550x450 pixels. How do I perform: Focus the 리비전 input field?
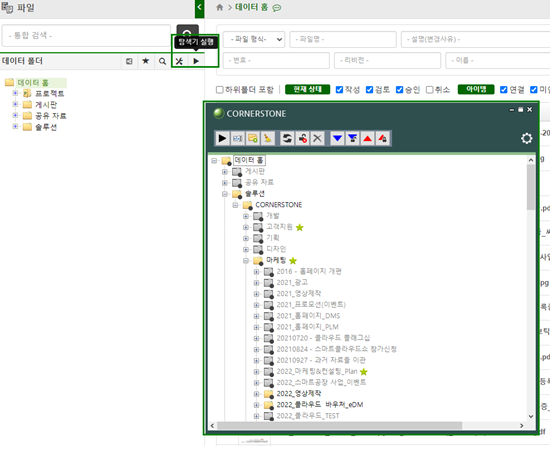[x=387, y=61]
